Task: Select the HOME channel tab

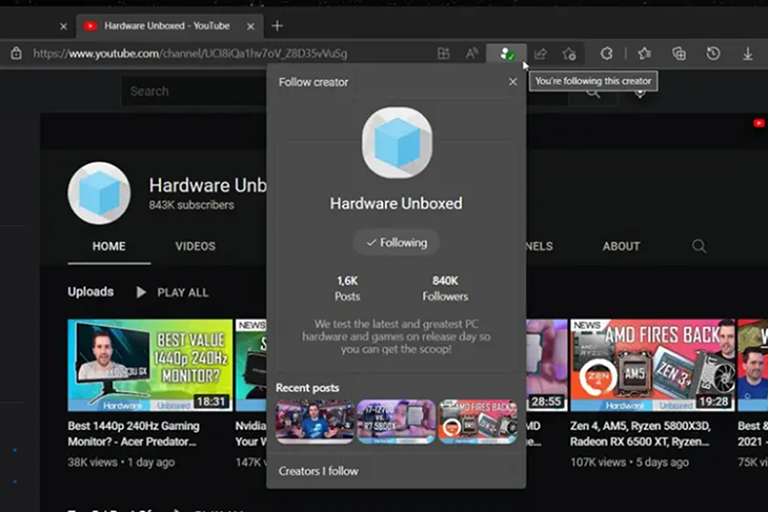Action: pos(109,246)
